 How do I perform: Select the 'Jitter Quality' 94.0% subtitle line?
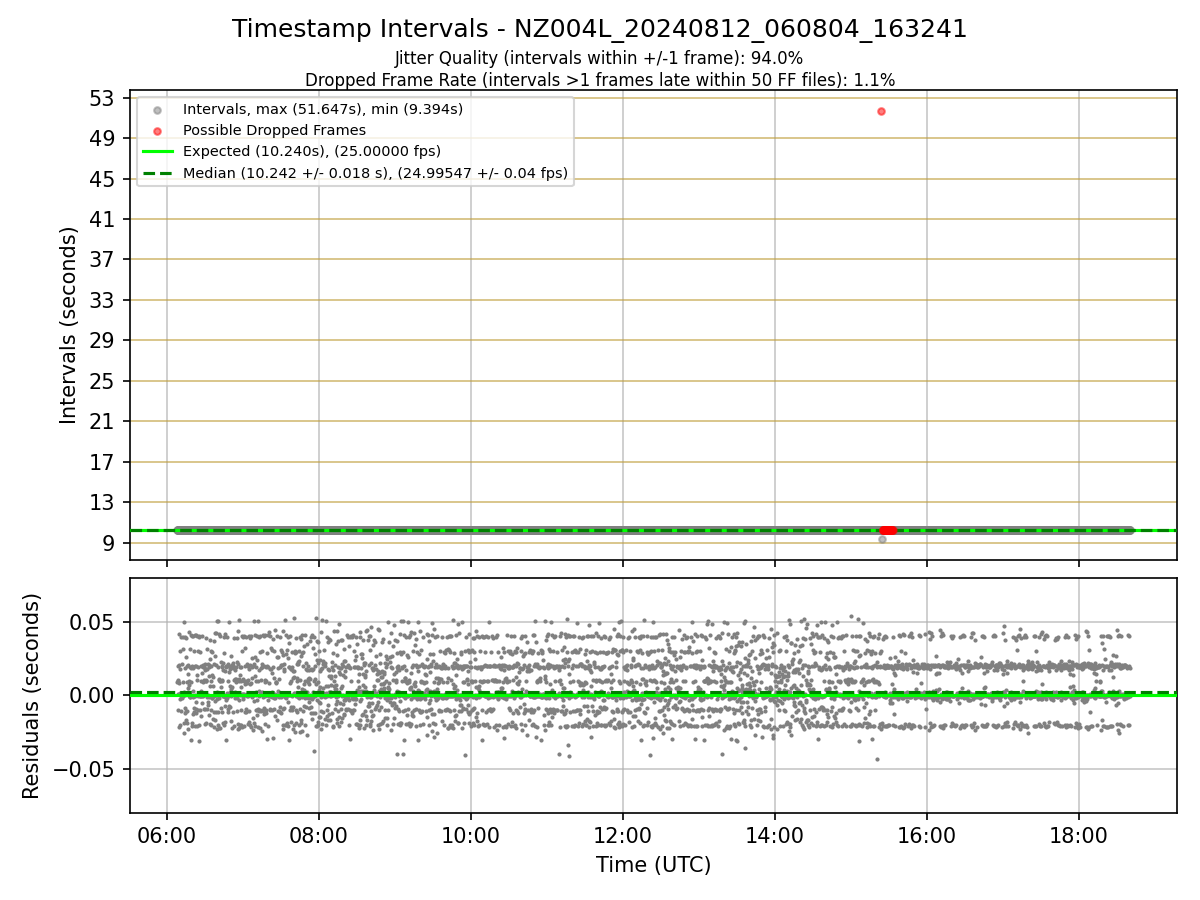pyautogui.click(x=599, y=58)
